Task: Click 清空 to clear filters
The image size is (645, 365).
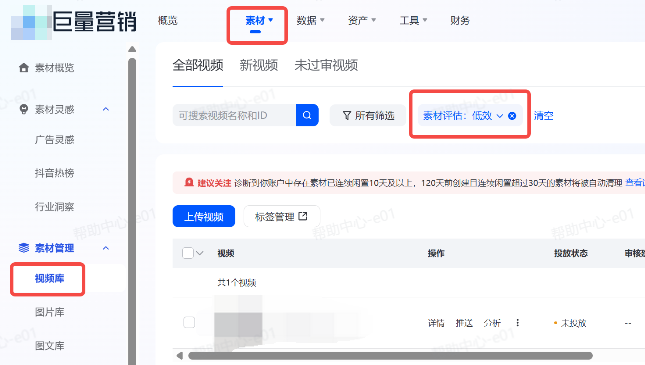Action: (x=543, y=116)
